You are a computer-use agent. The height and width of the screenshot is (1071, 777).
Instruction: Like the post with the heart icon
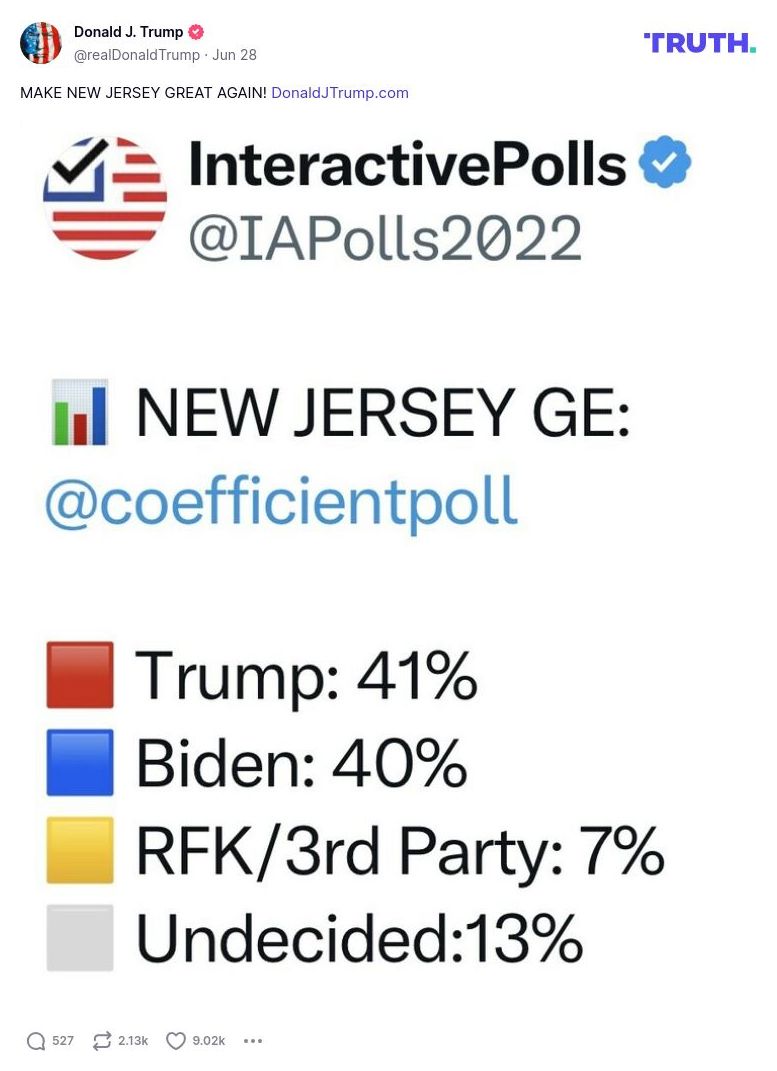coord(176,1041)
